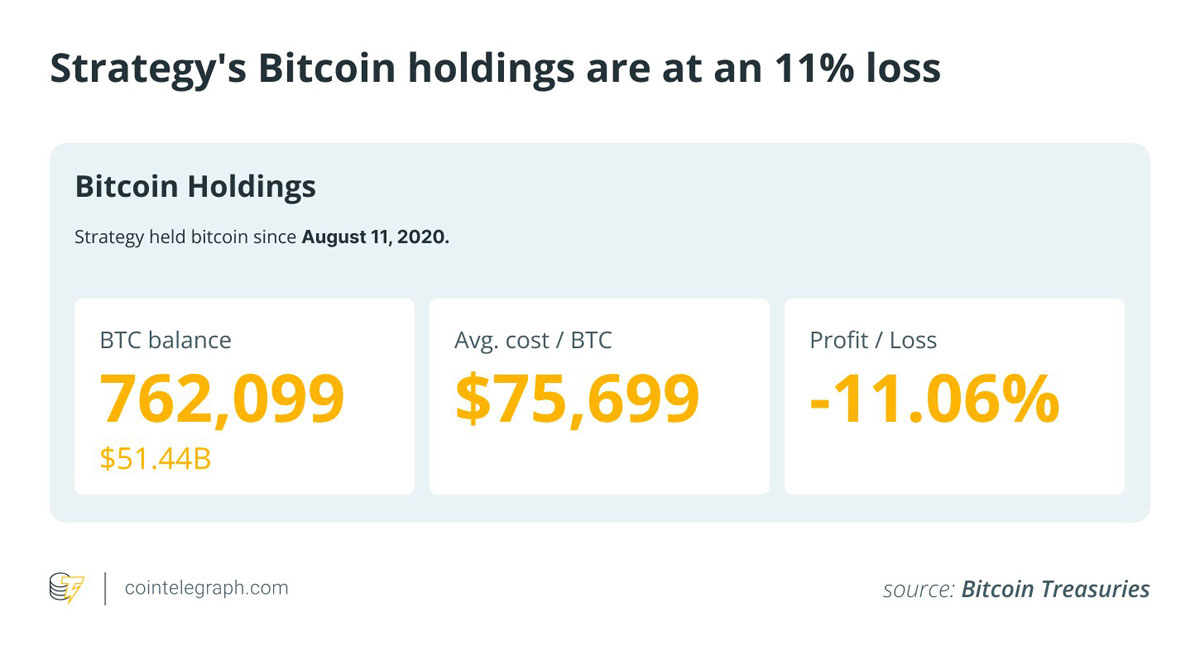Click the Bitcoin Treasuries source name
Image resolution: width=1200 pixels, height=655 pixels.
click(1055, 589)
